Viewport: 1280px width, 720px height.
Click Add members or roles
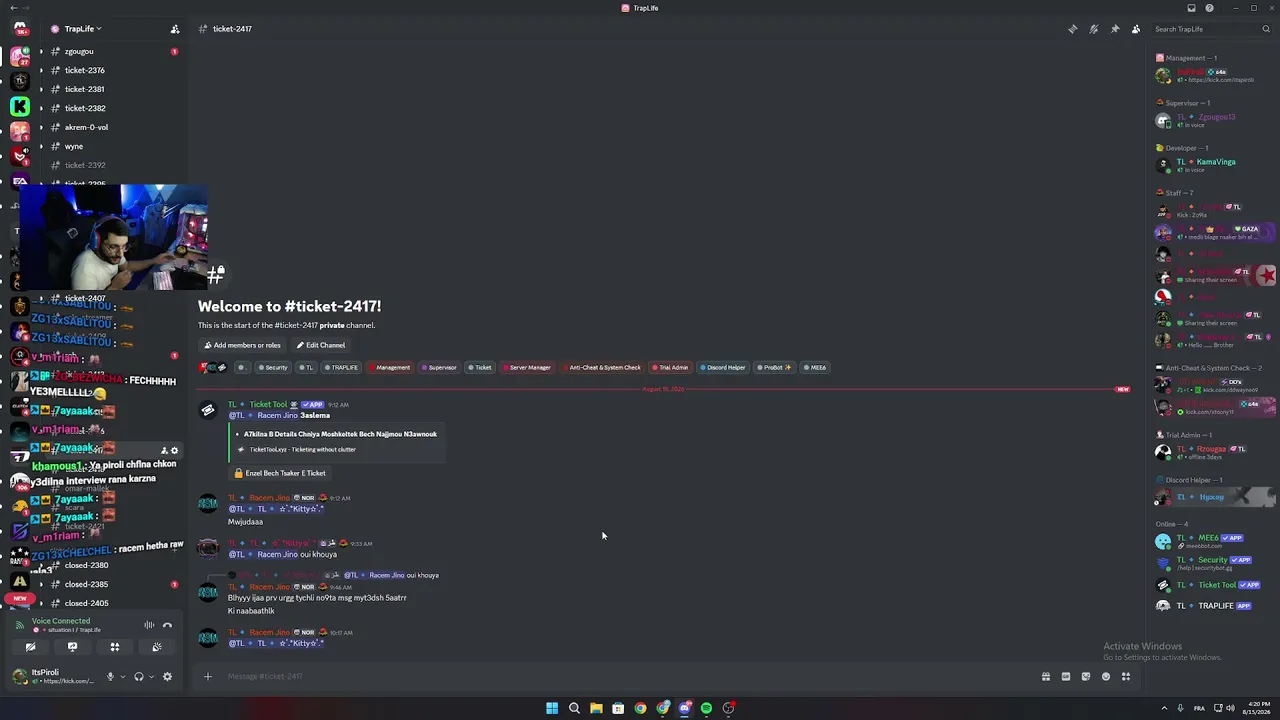click(243, 345)
